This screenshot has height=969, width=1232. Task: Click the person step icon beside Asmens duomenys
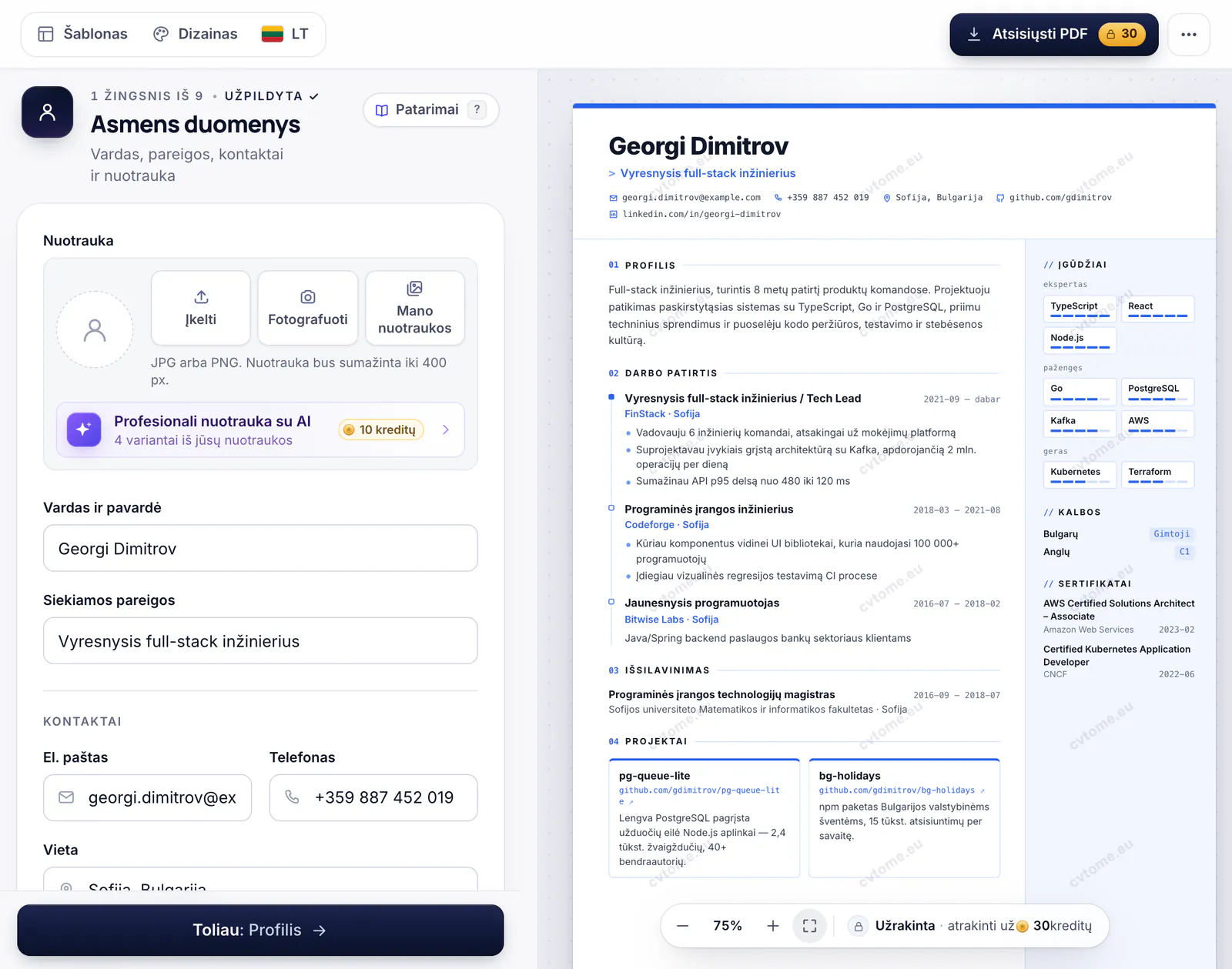click(x=48, y=112)
